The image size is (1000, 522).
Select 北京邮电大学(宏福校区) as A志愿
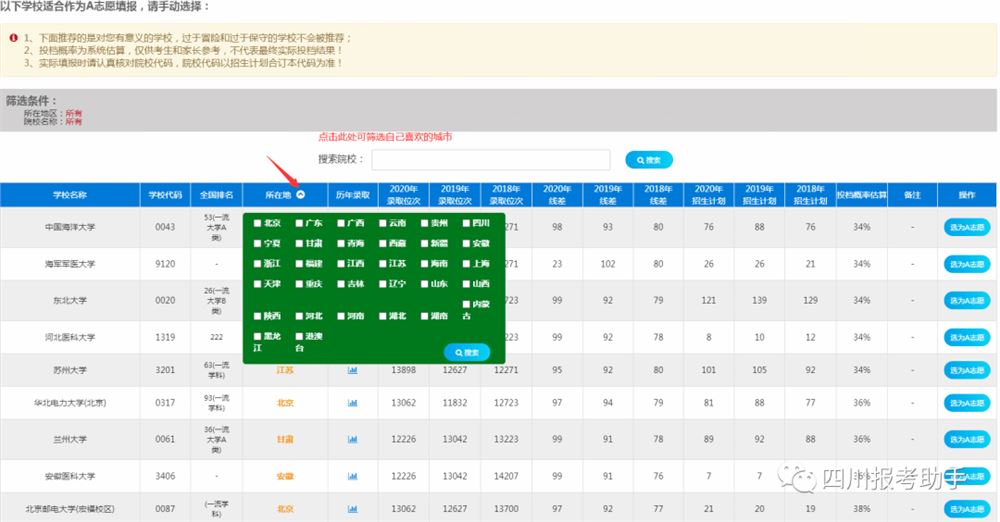(x=967, y=509)
